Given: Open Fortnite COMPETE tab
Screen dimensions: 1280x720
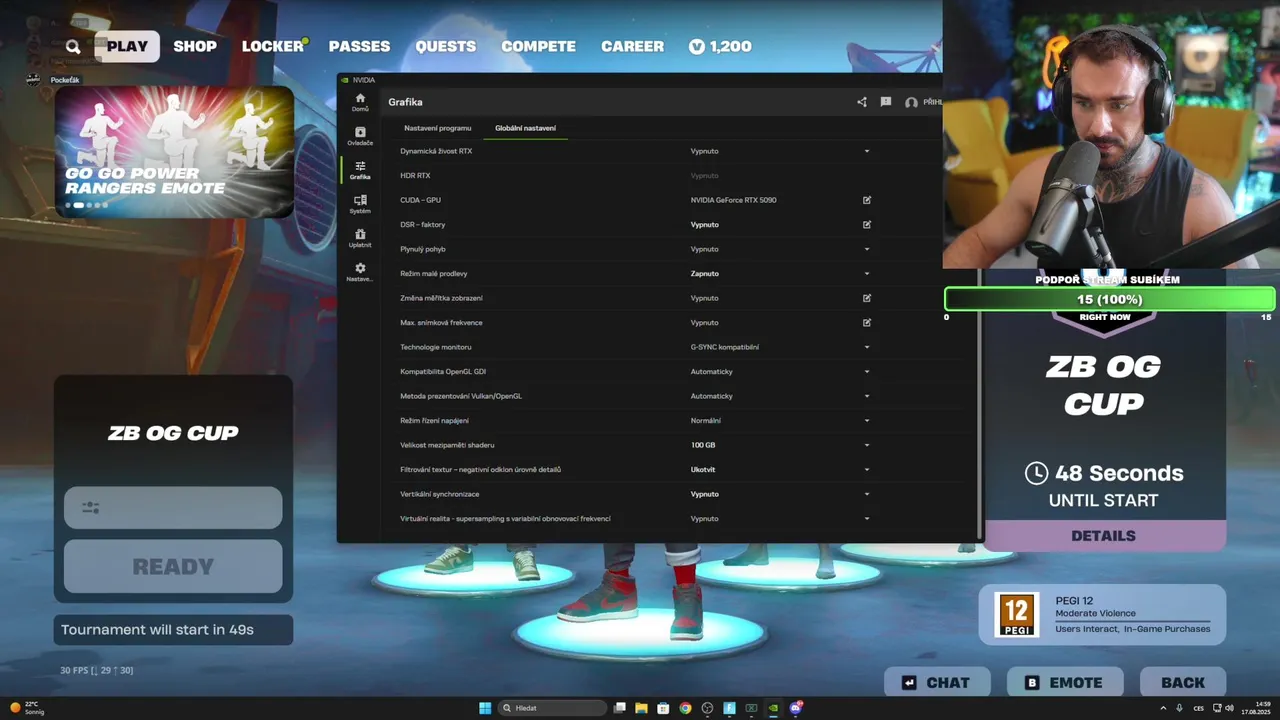Looking at the screenshot, I should coord(538,46).
